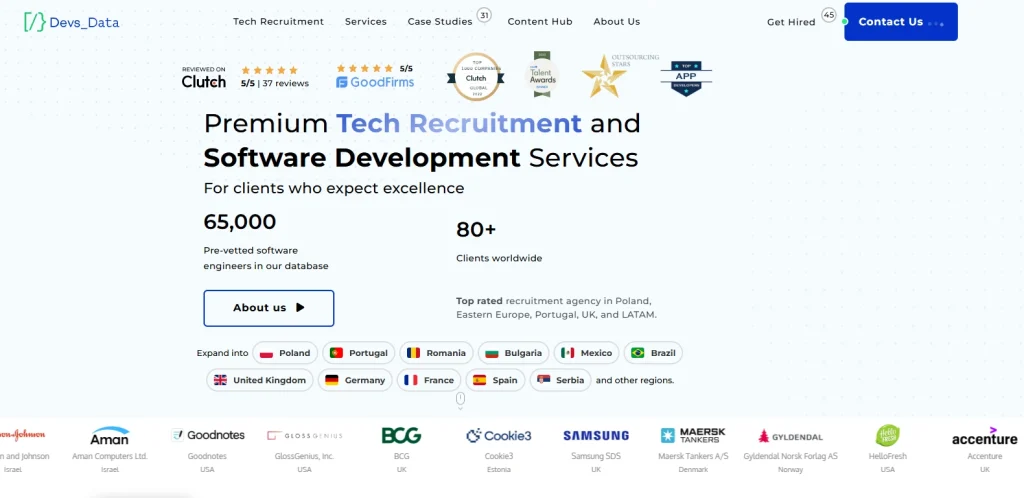Select the Germany region chip
Viewport: 1024px width, 498px height.
point(355,380)
